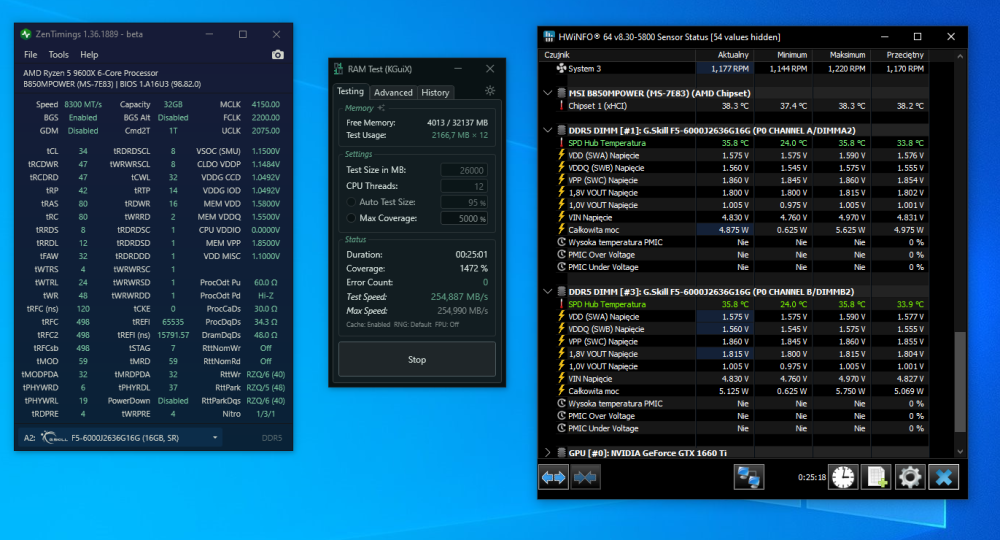This screenshot has height=540, width=1000.
Task: Click the memory cleanup sparkle icon beside Memory
Action: pyautogui.click(x=380, y=108)
